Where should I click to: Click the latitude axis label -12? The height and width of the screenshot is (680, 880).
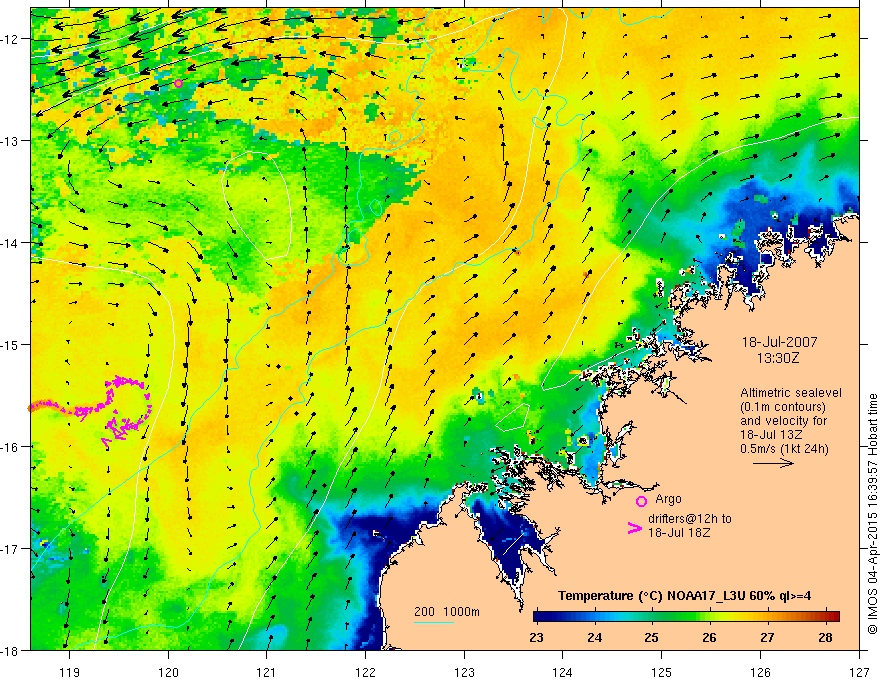point(12,39)
